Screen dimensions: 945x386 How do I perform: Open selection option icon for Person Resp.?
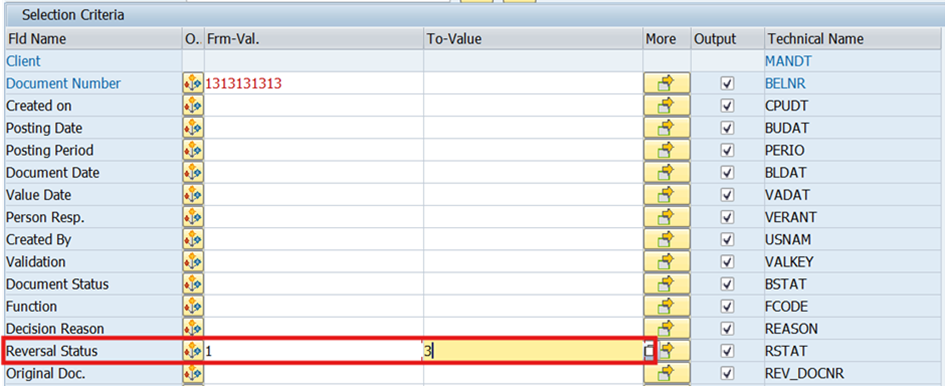193,217
